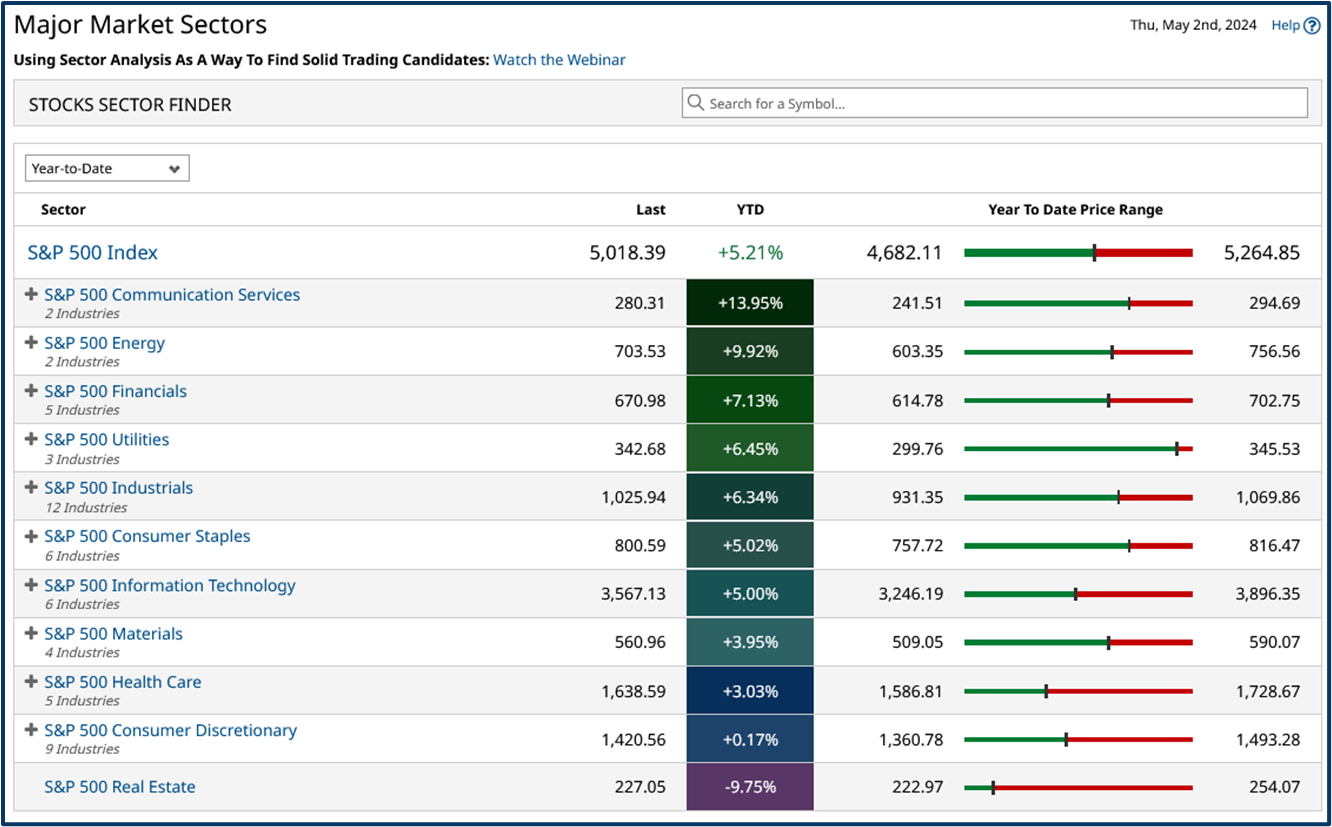1332x827 pixels.
Task: Open the S&P 500 Index page
Action: [x=92, y=252]
